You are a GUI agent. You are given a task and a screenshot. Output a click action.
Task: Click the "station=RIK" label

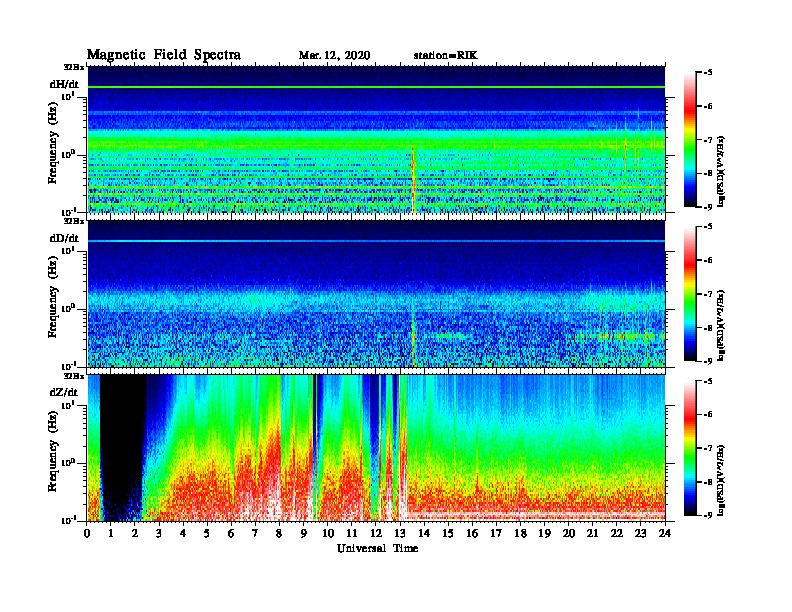tap(445, 55)
